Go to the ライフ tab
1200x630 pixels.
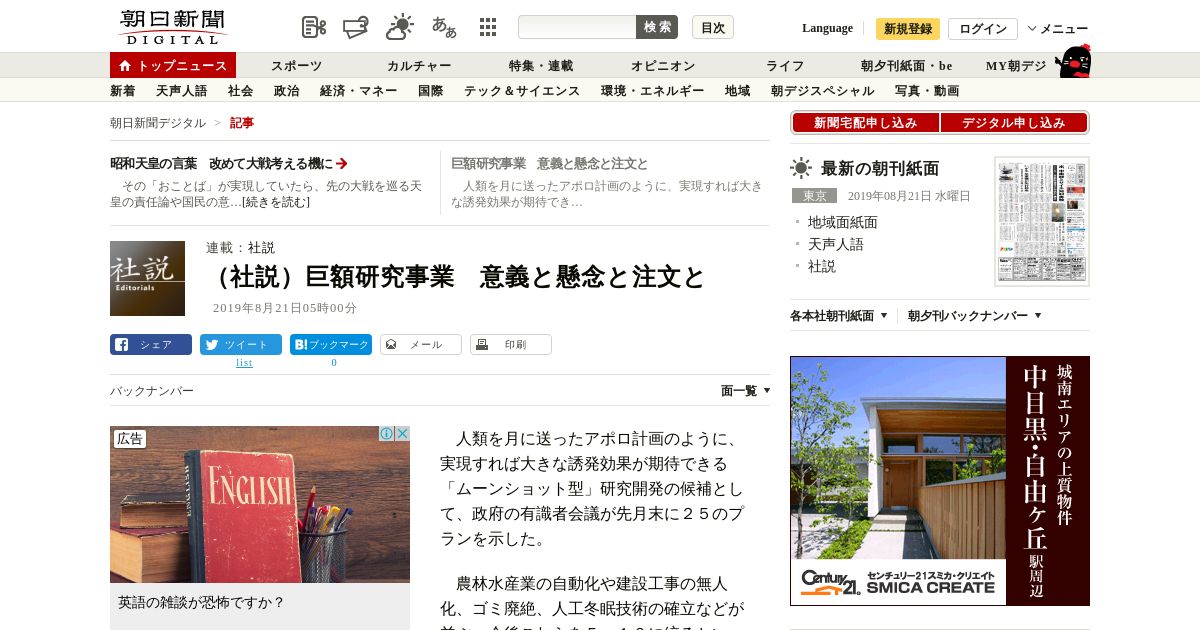(785, 66)
